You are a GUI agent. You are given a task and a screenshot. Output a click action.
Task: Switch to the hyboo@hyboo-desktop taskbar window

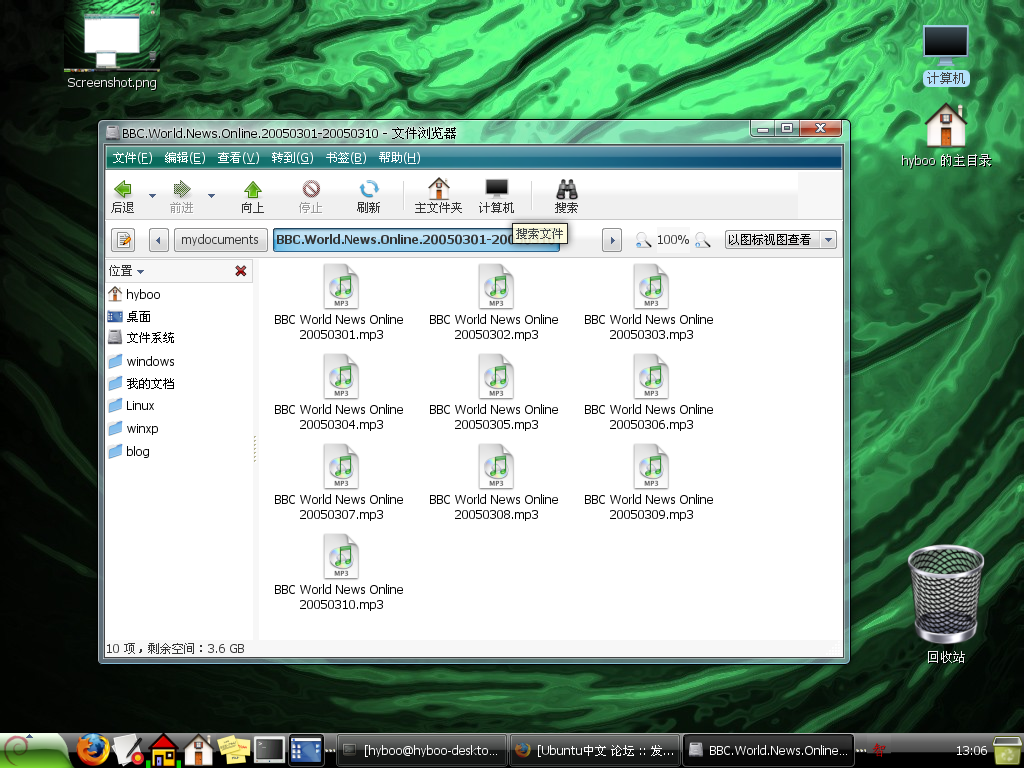point(421,750)
